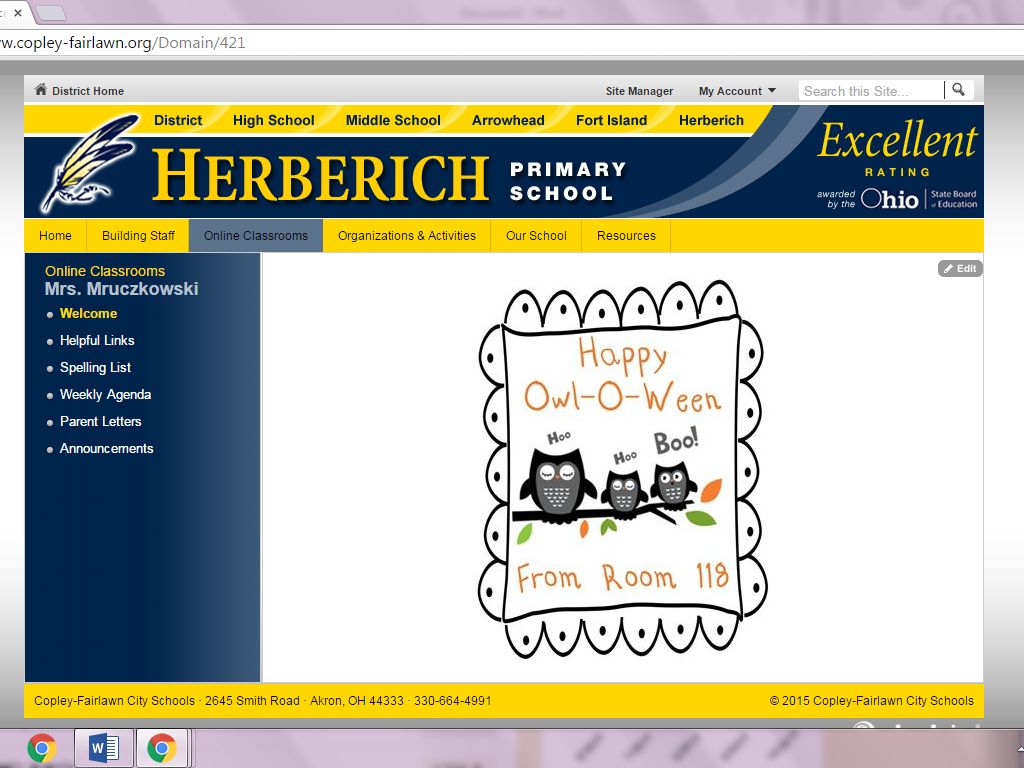This screenshot has width=1024, height=768.
Task: Open the Spelling List page
Action: coord(95,367)
